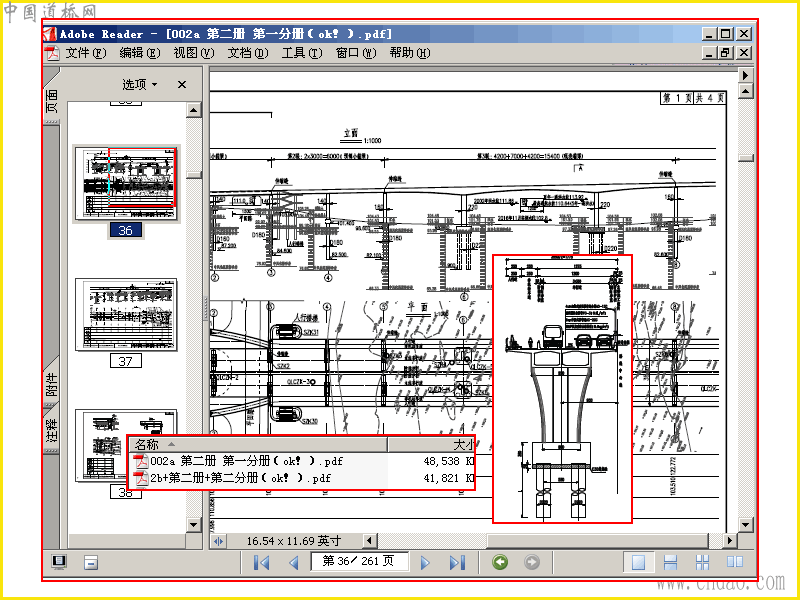Select page 37 thumbnail
This screenshot has width=800, height=600.
pos(126,314)
